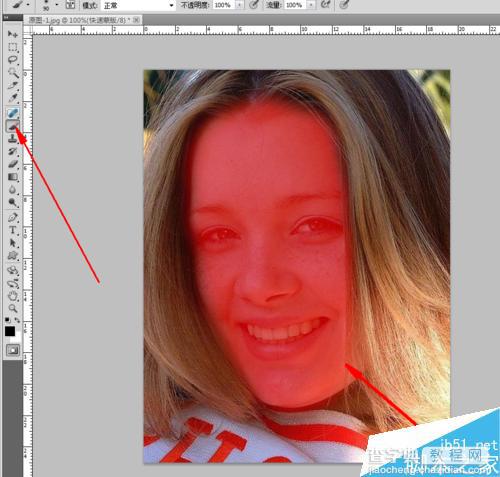Expand the flow percentage arrow
The height and width of the screenshot is (477, 500).
(x=311, y=5)
